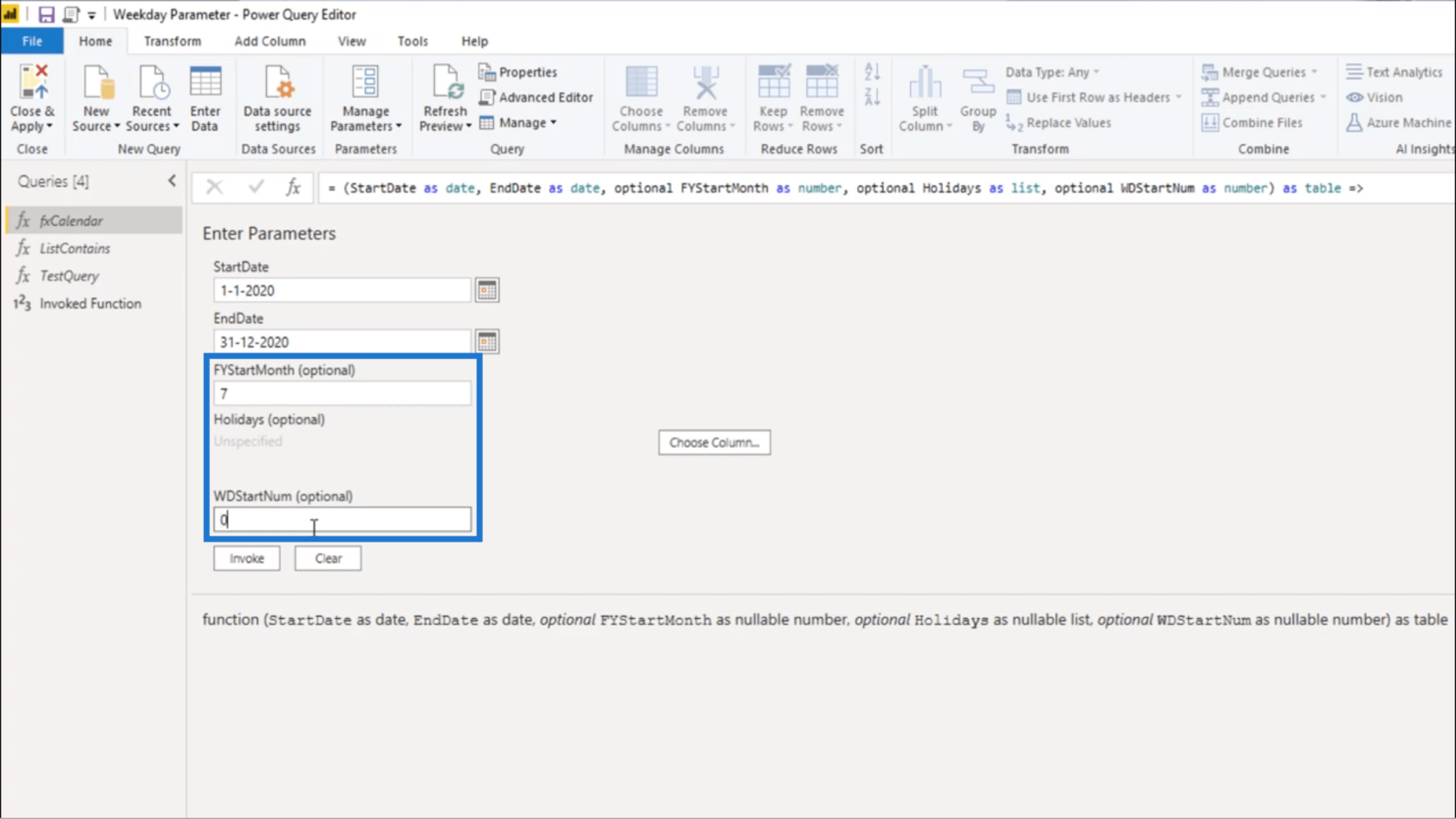Click the Choose Columns icon
1456x819 pixels.
point(641,82)
